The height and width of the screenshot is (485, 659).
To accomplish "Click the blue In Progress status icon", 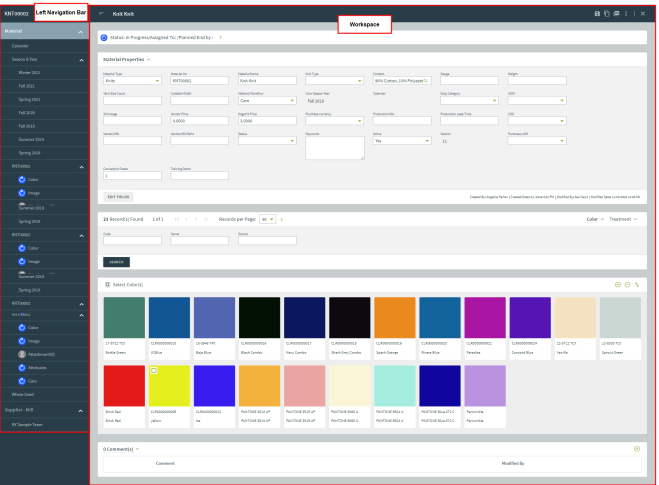I will [x=104, y=36].
